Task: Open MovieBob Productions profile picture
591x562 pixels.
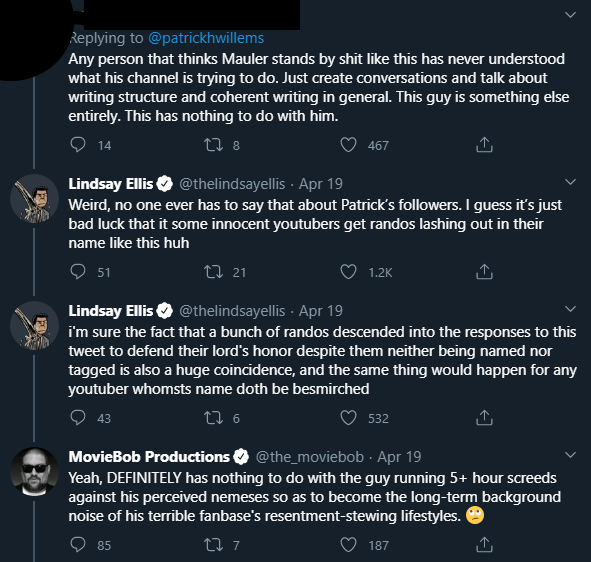Action: coord(35,472)
